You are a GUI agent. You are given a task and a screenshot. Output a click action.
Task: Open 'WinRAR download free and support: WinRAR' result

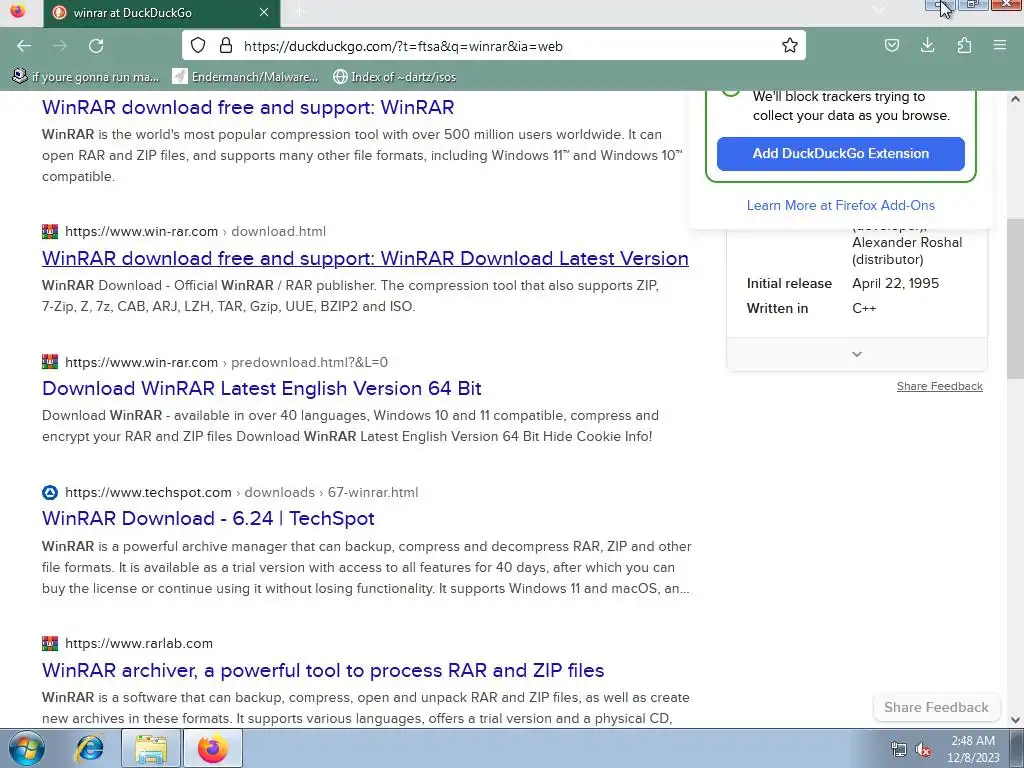248,107
